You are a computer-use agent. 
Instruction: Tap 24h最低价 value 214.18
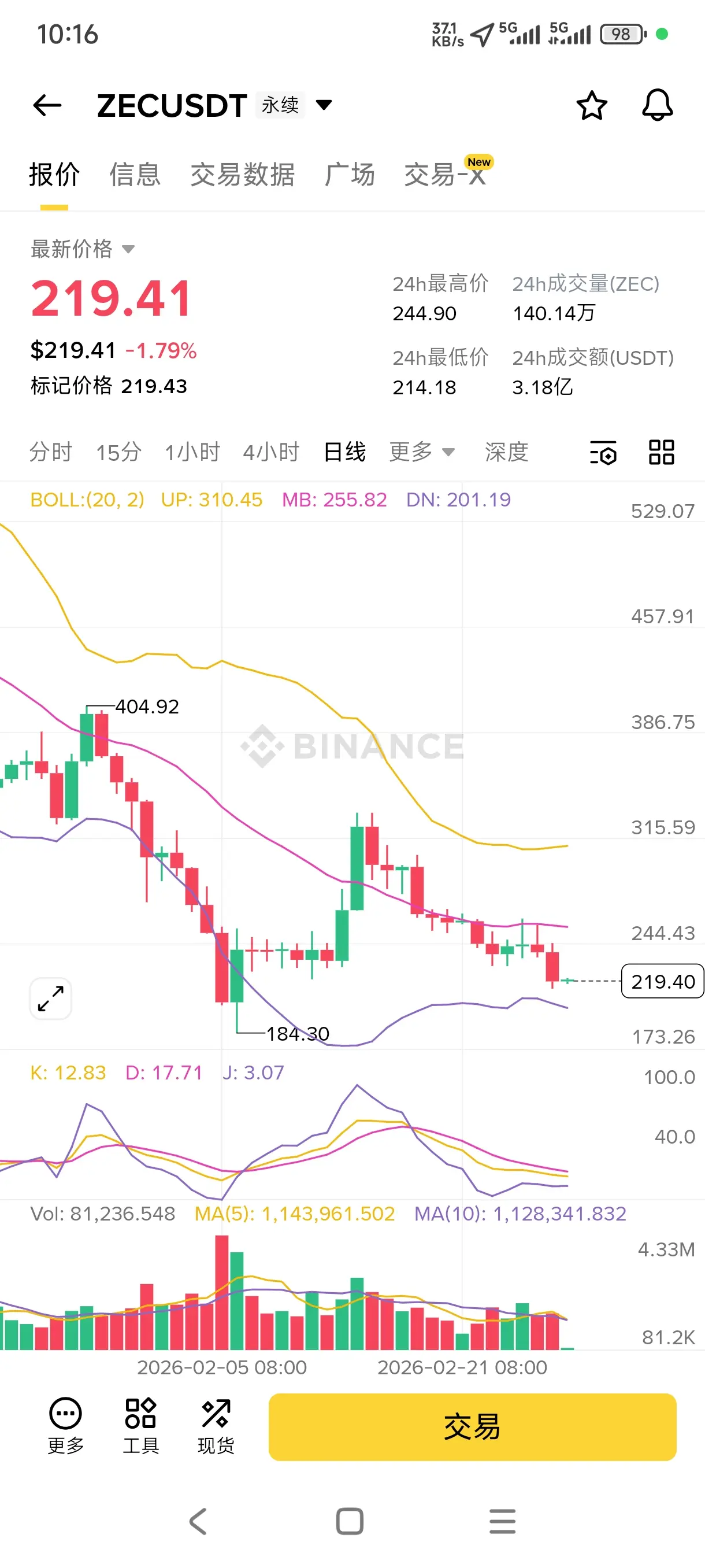pos(425,387)
